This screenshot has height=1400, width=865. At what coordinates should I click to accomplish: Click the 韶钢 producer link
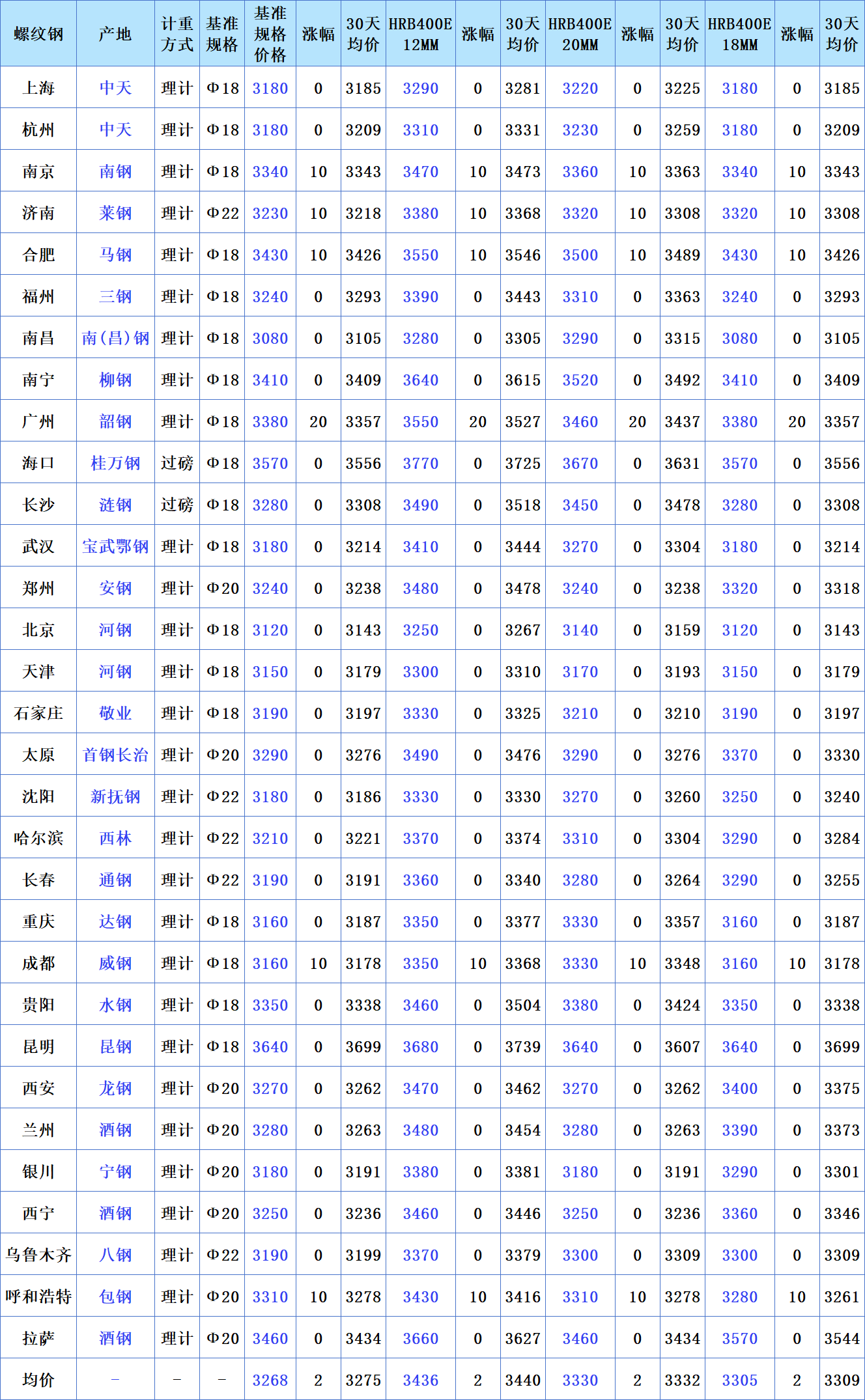tap(115, 421)
